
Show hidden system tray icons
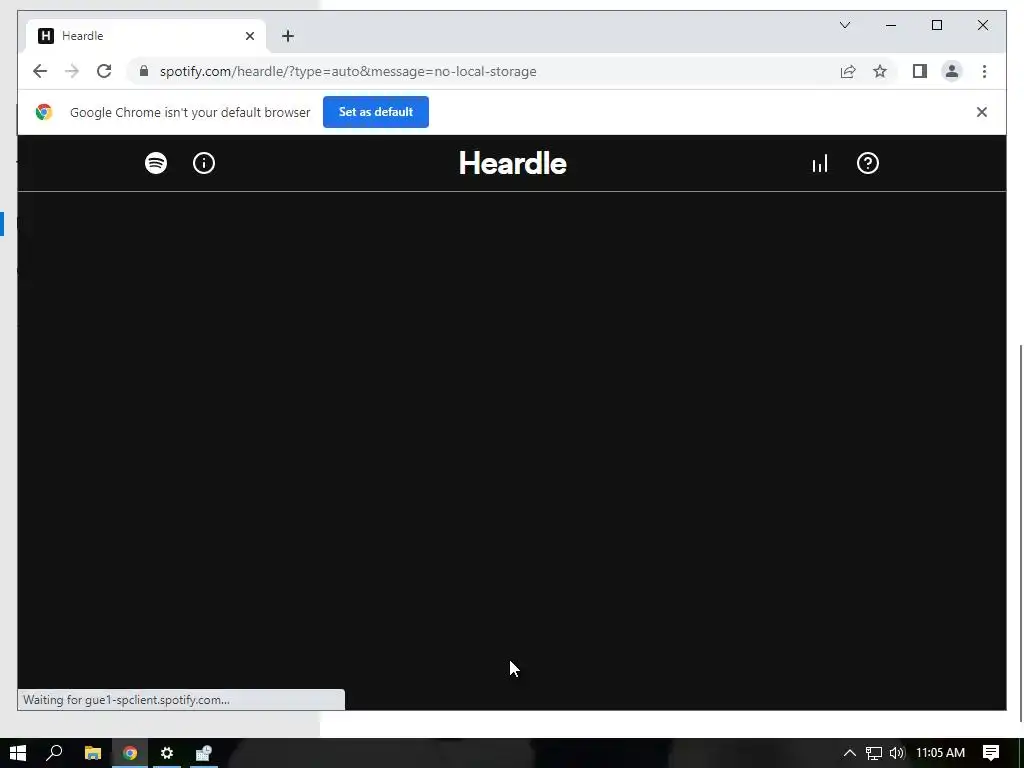849,753
